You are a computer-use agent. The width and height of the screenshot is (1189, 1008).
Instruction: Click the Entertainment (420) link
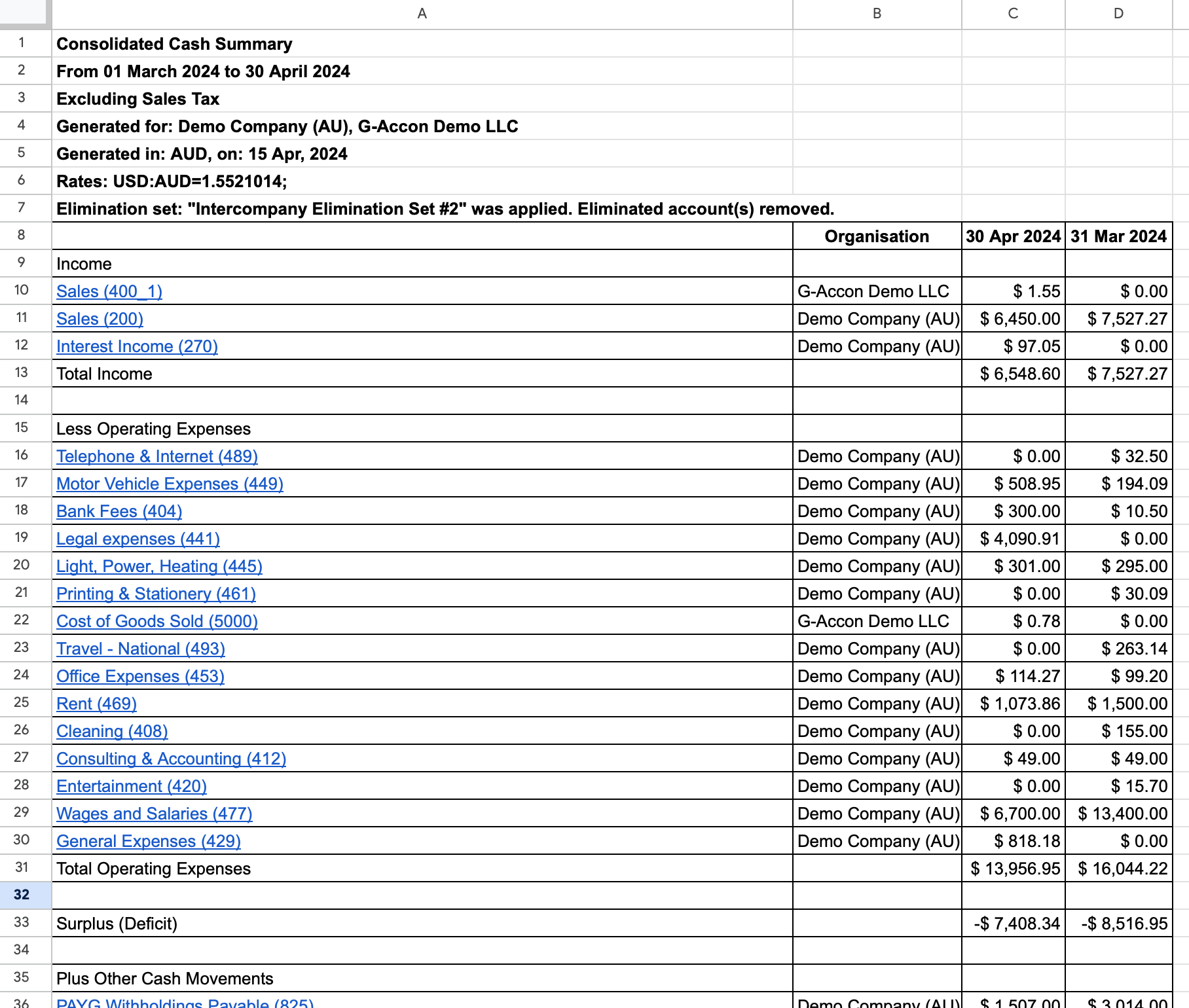pyautogui.click(x=132, y=786)
